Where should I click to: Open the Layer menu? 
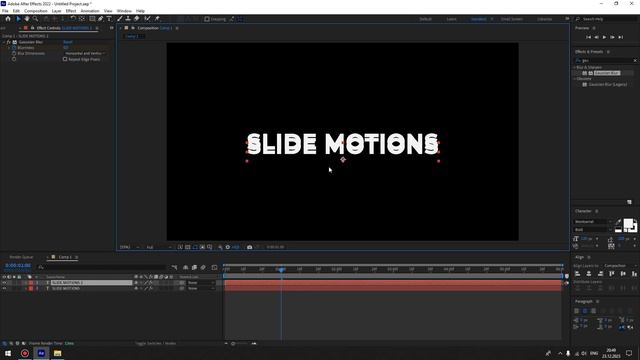coord(56,11)
